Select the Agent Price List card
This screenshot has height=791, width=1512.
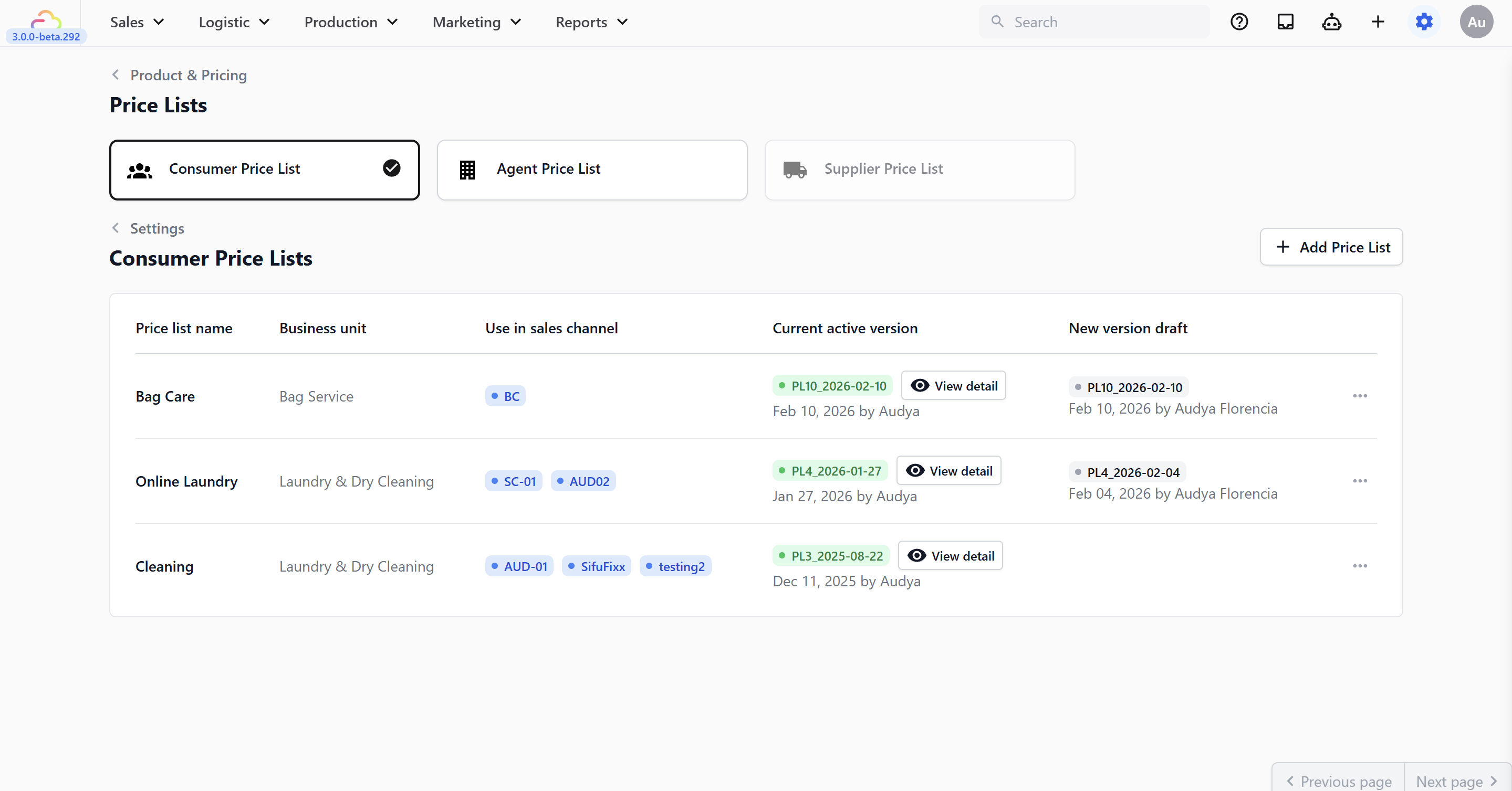592,170
